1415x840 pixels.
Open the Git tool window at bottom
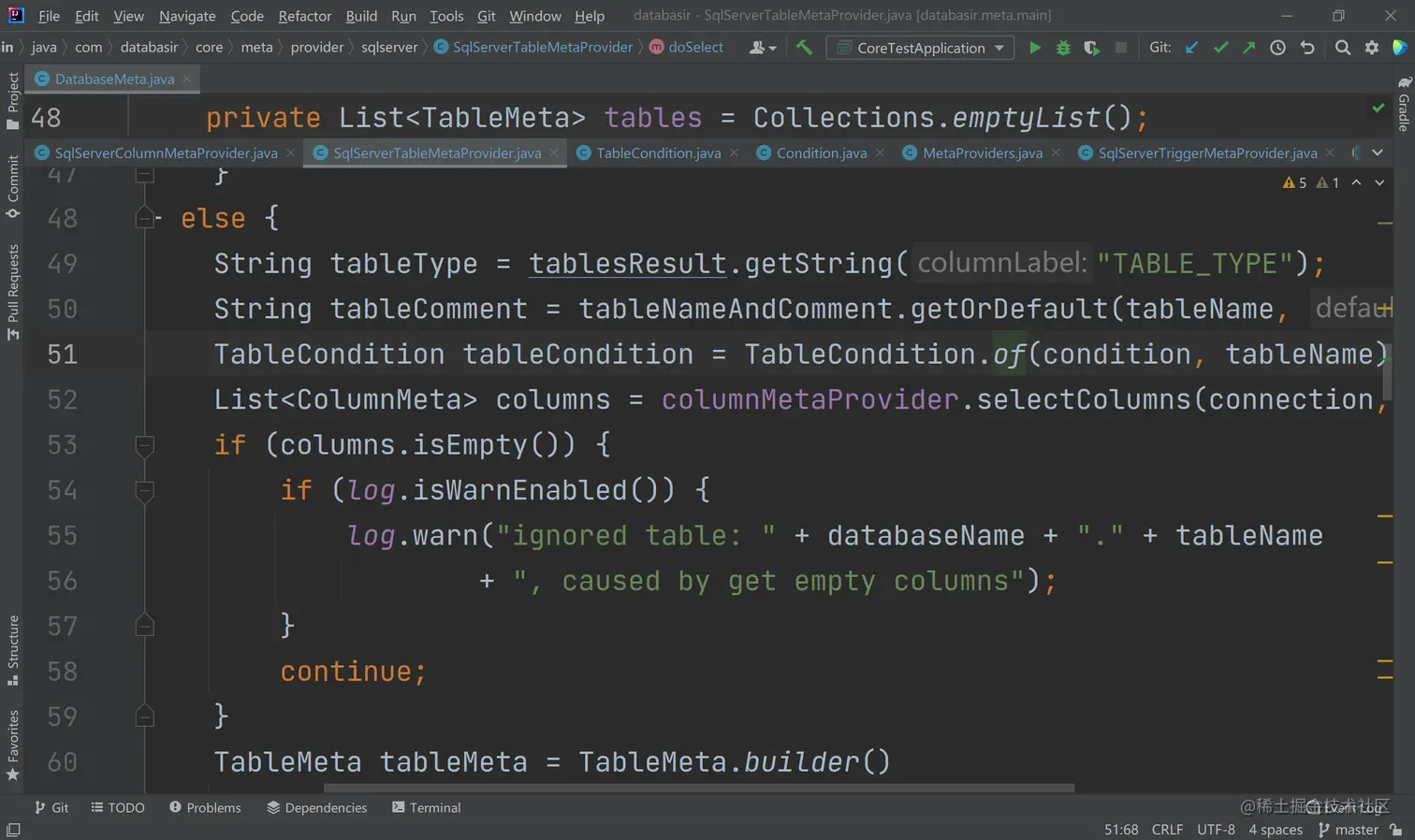point(51,807)
